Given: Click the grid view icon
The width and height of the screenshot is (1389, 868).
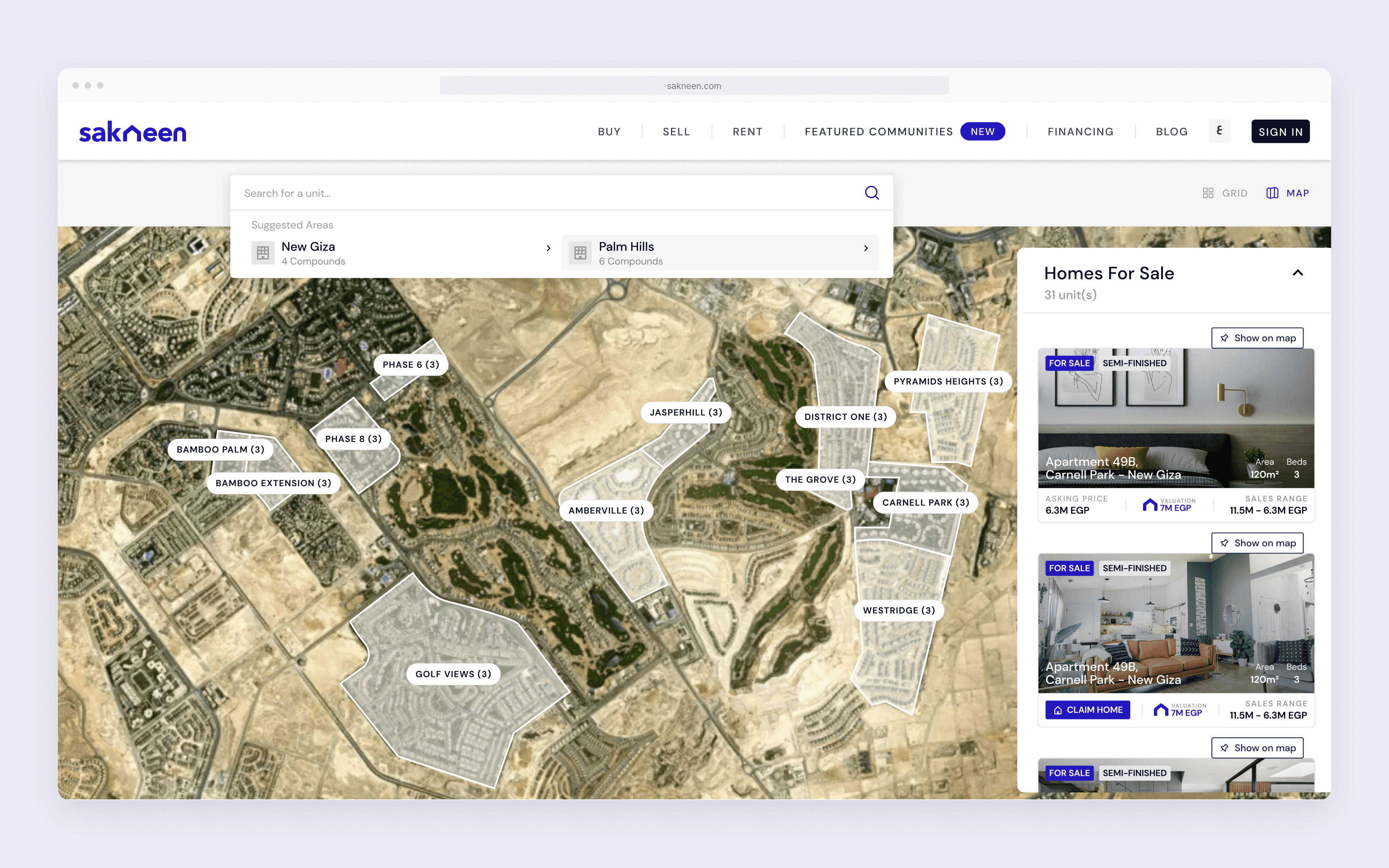Looking at the screenshot, I should pos(1208,193).
